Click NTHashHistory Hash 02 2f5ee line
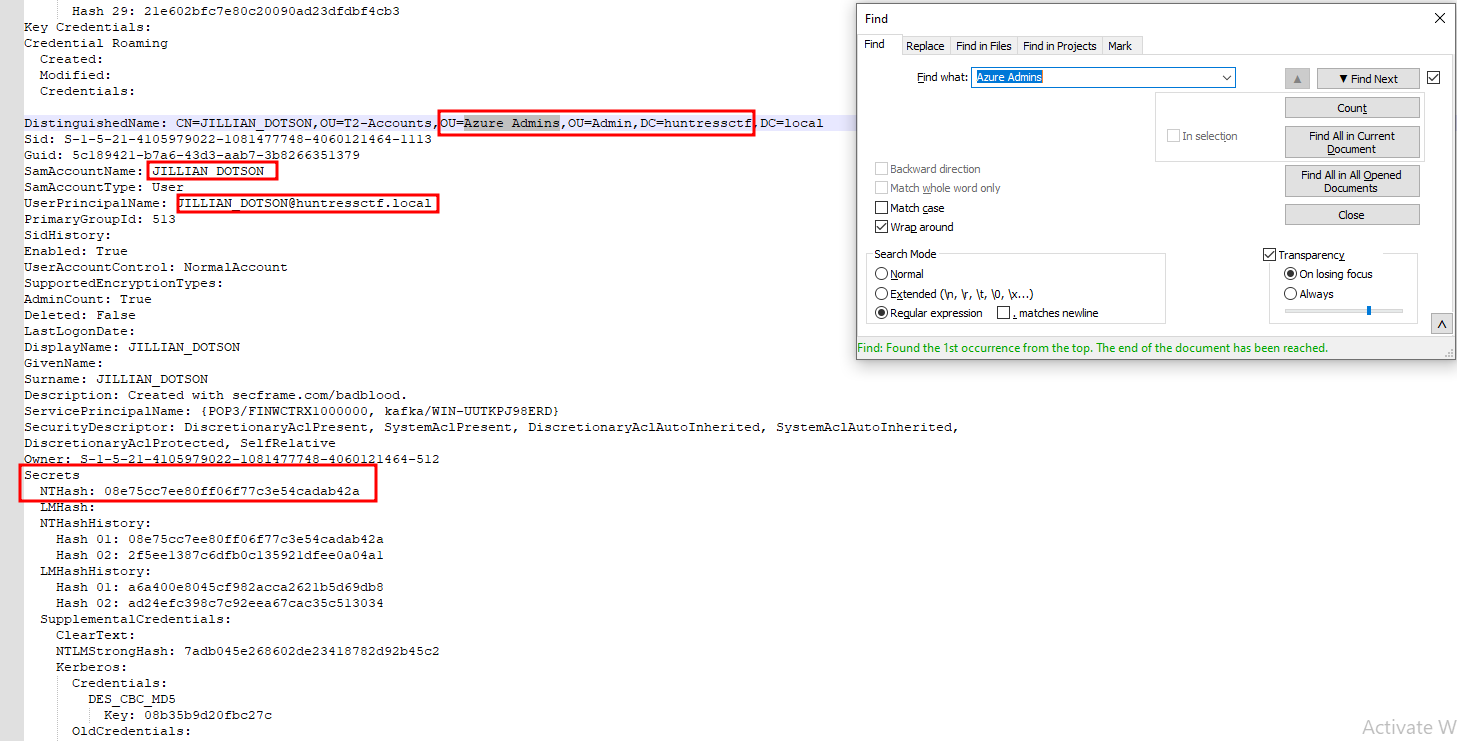 point(220,555)
